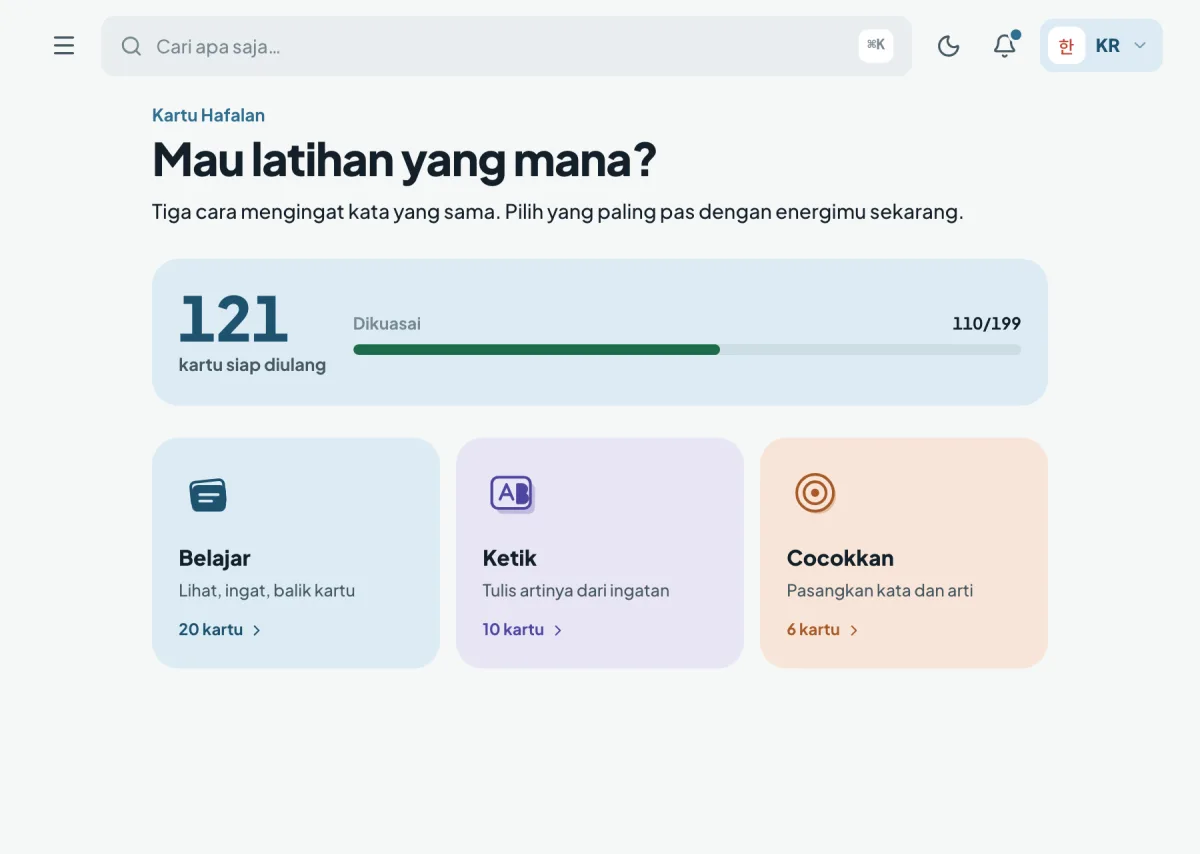The image size is (1200, 854).
Task: Expand the KR language dropdown chevron
Action: pos(1140,46)
